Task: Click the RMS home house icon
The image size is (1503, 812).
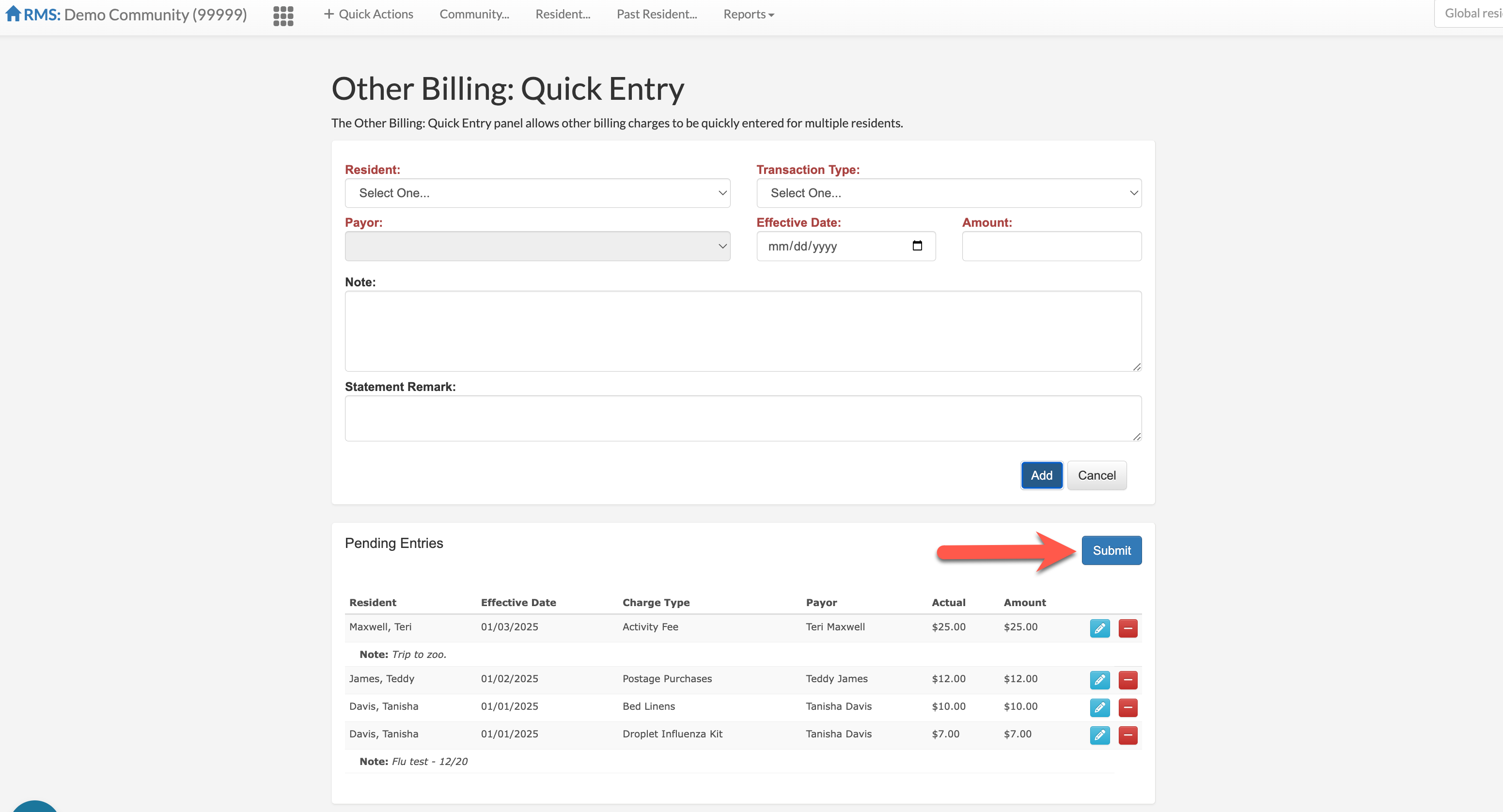Action: point(13,14)
